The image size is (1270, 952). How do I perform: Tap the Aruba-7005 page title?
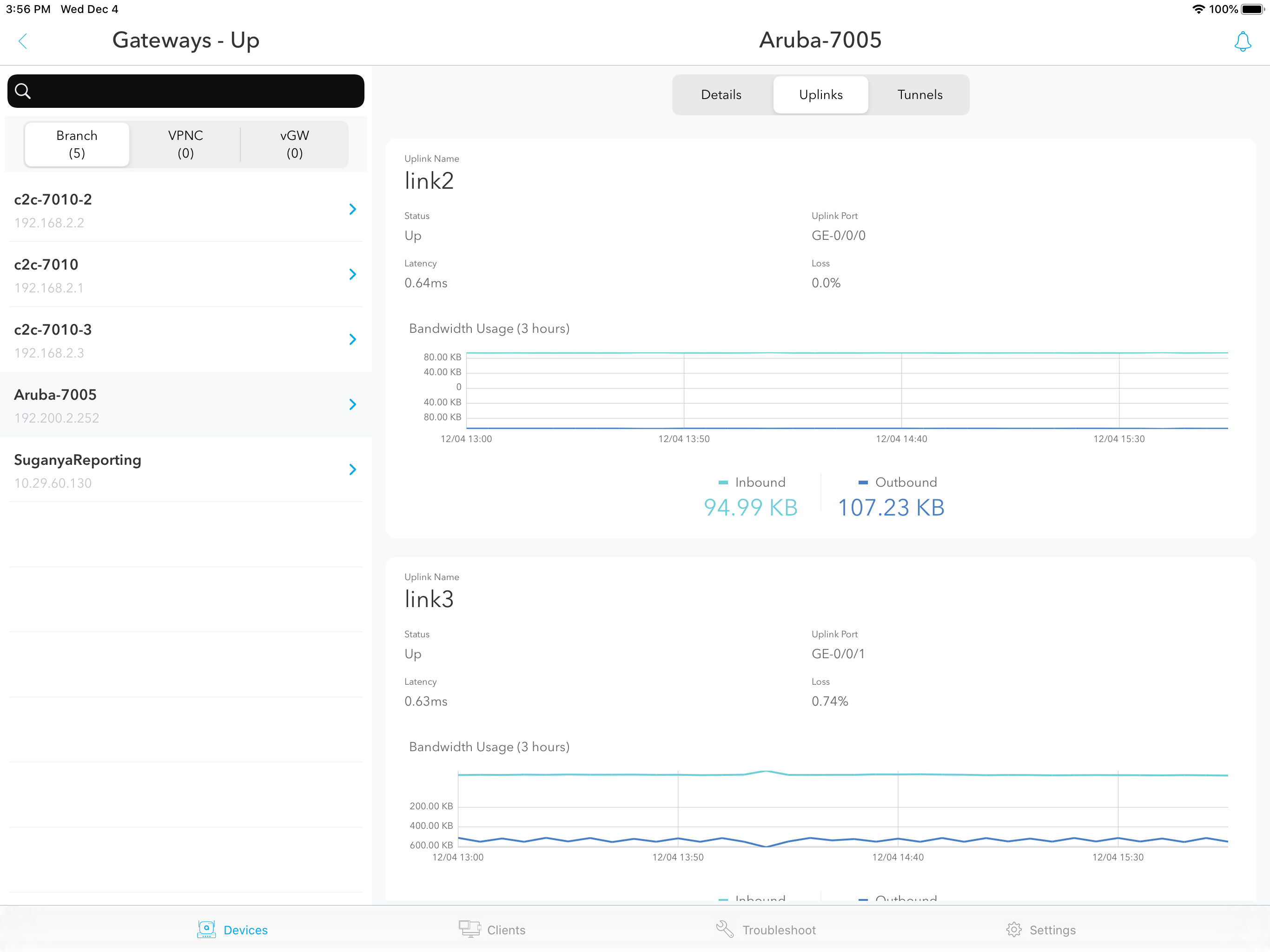click(820, 40)
